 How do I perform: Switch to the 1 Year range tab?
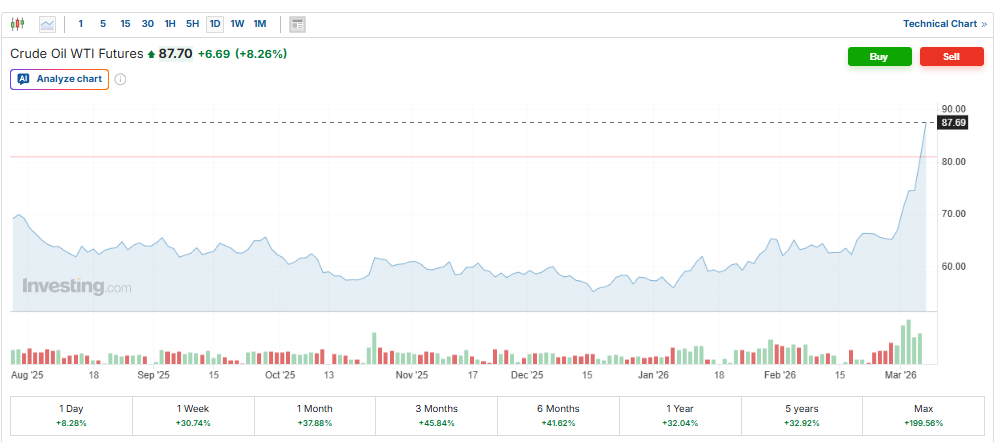tap(680, 414)
